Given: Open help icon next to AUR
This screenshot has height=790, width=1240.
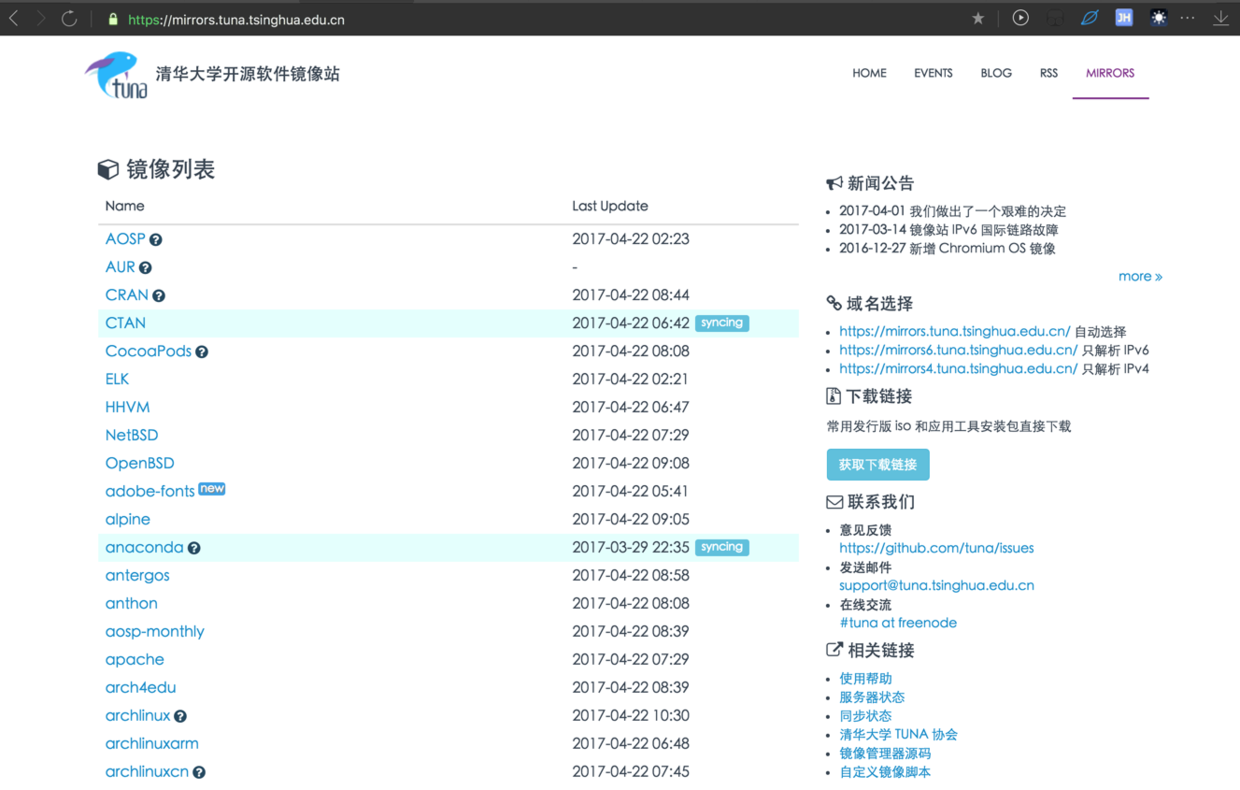Looking at the screenshot, I should pyautogui.click(x=145, y=268).
